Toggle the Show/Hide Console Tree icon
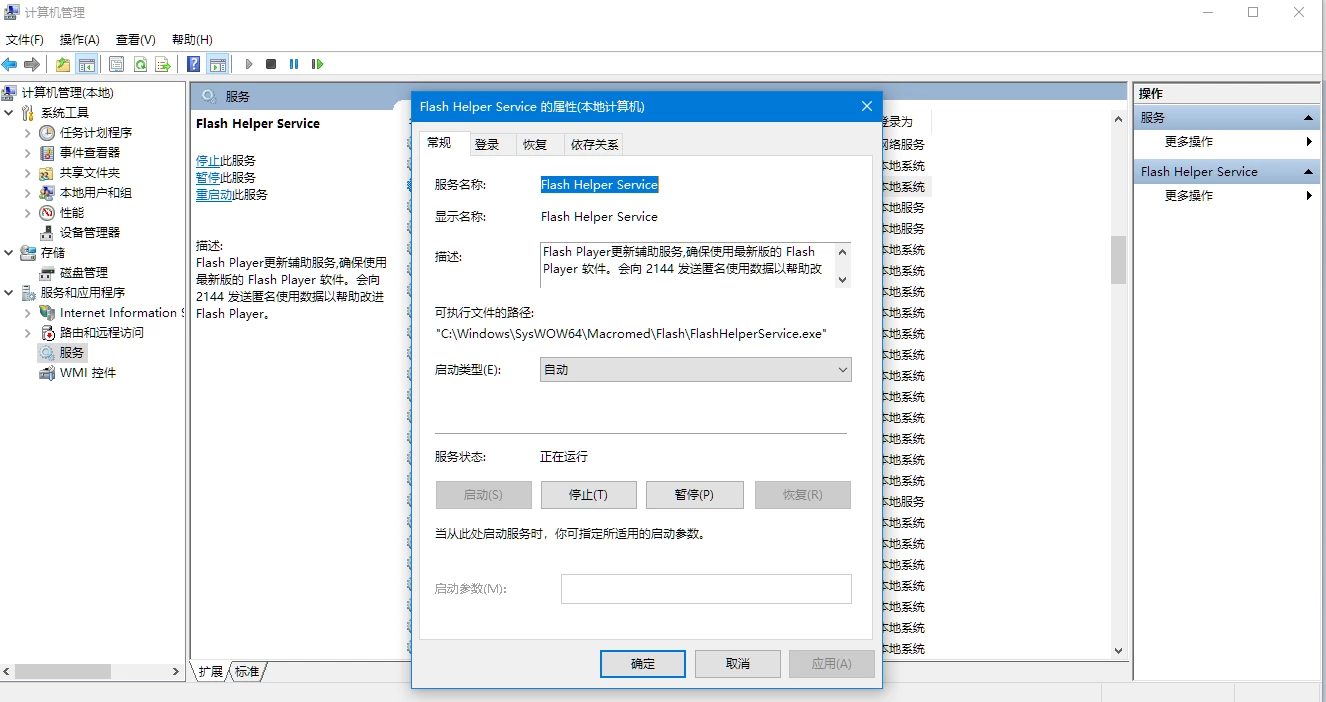 (x=87, y=64)
